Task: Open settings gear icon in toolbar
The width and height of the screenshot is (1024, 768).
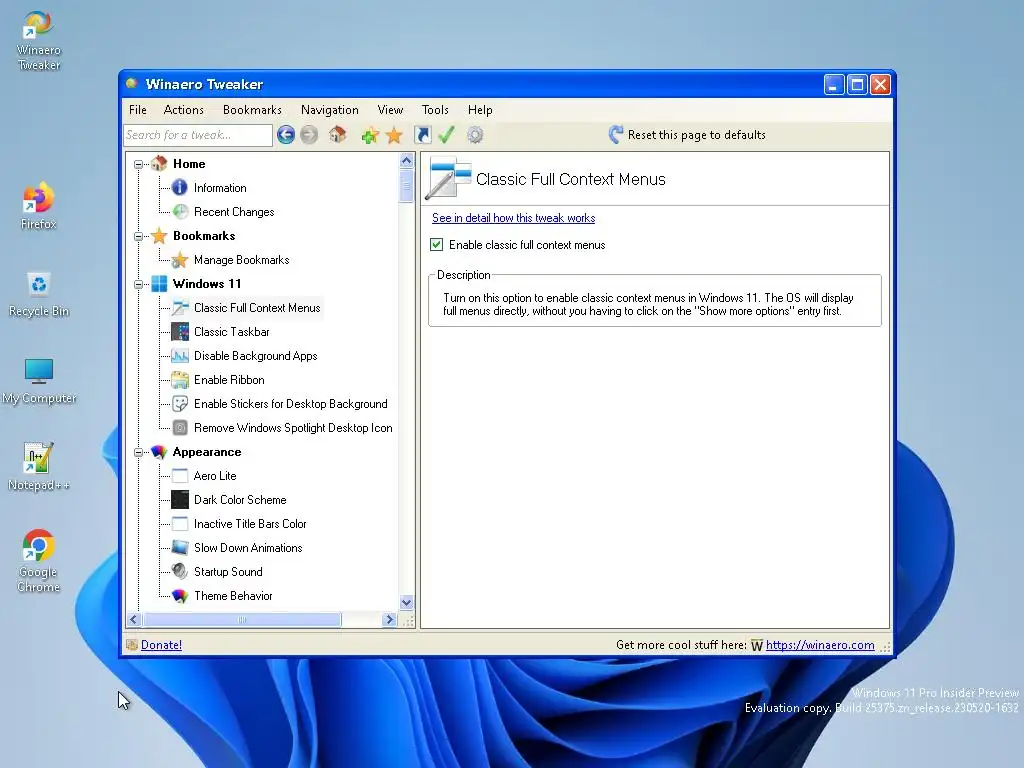Action: [x=475, y=135]
